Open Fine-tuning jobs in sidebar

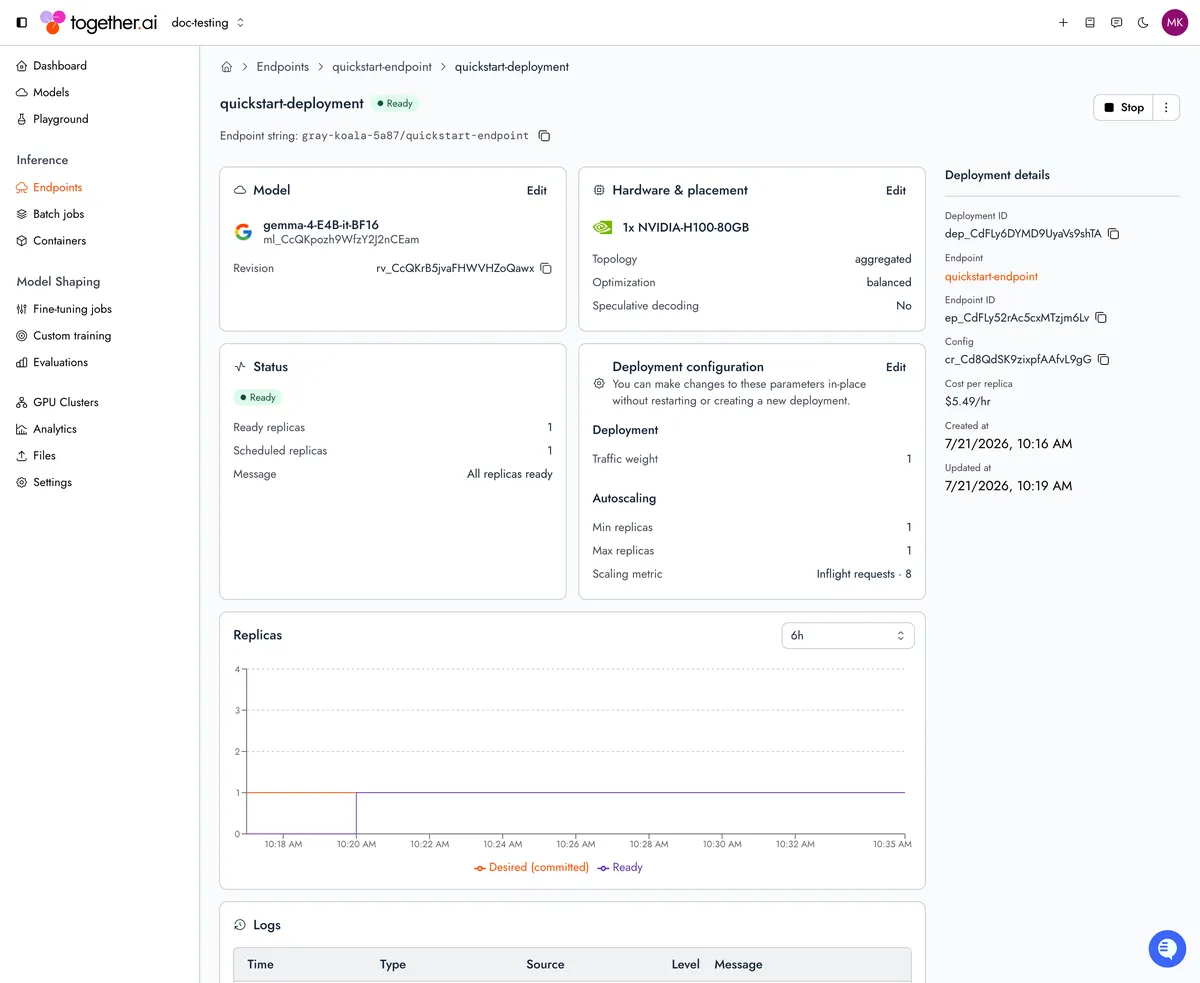click(x=72, y=309)
